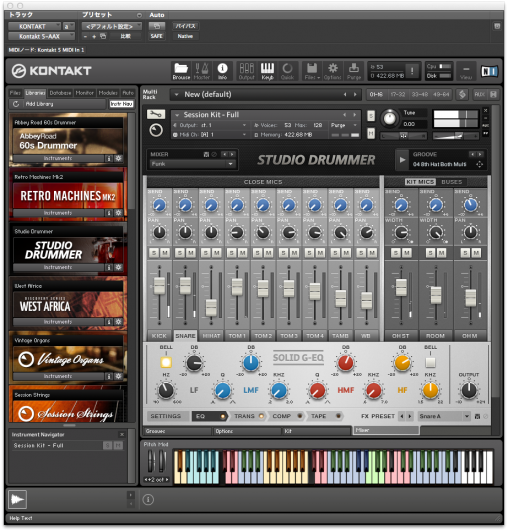Click the info circle icon at bottom
This screenshot has height=531, width=508.
(x=148, y=500)
